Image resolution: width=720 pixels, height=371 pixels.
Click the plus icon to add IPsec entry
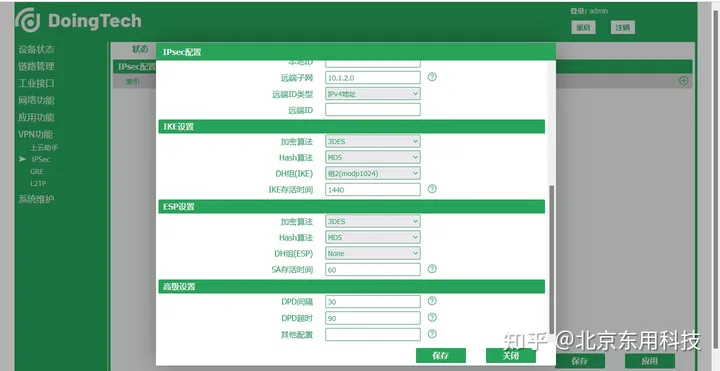[683, 81]
